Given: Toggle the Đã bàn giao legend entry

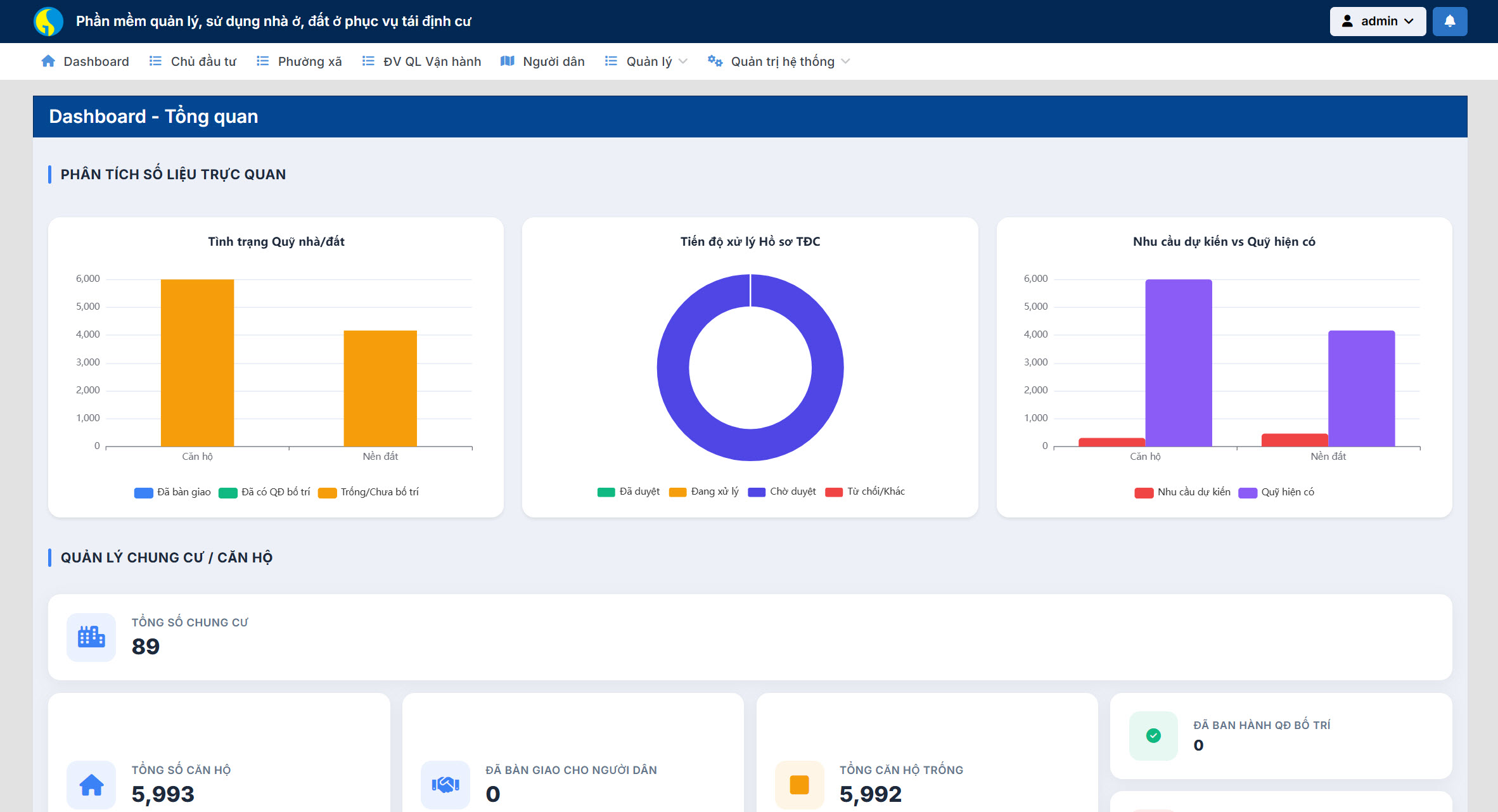Looking at the screenshot, I should 172,493.
